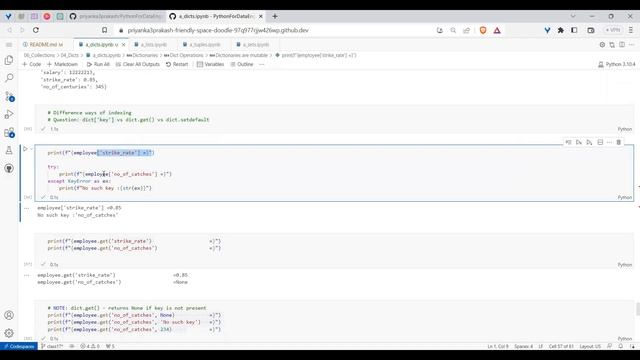Open Source Control view in activity bar

(x=9, y=96)
